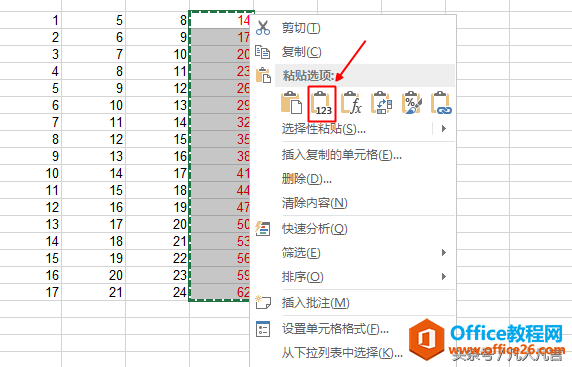Click second-column cell in row with 12, 16, 19
The height and width of the screenshot is (367, 572).
coord(93,207)
